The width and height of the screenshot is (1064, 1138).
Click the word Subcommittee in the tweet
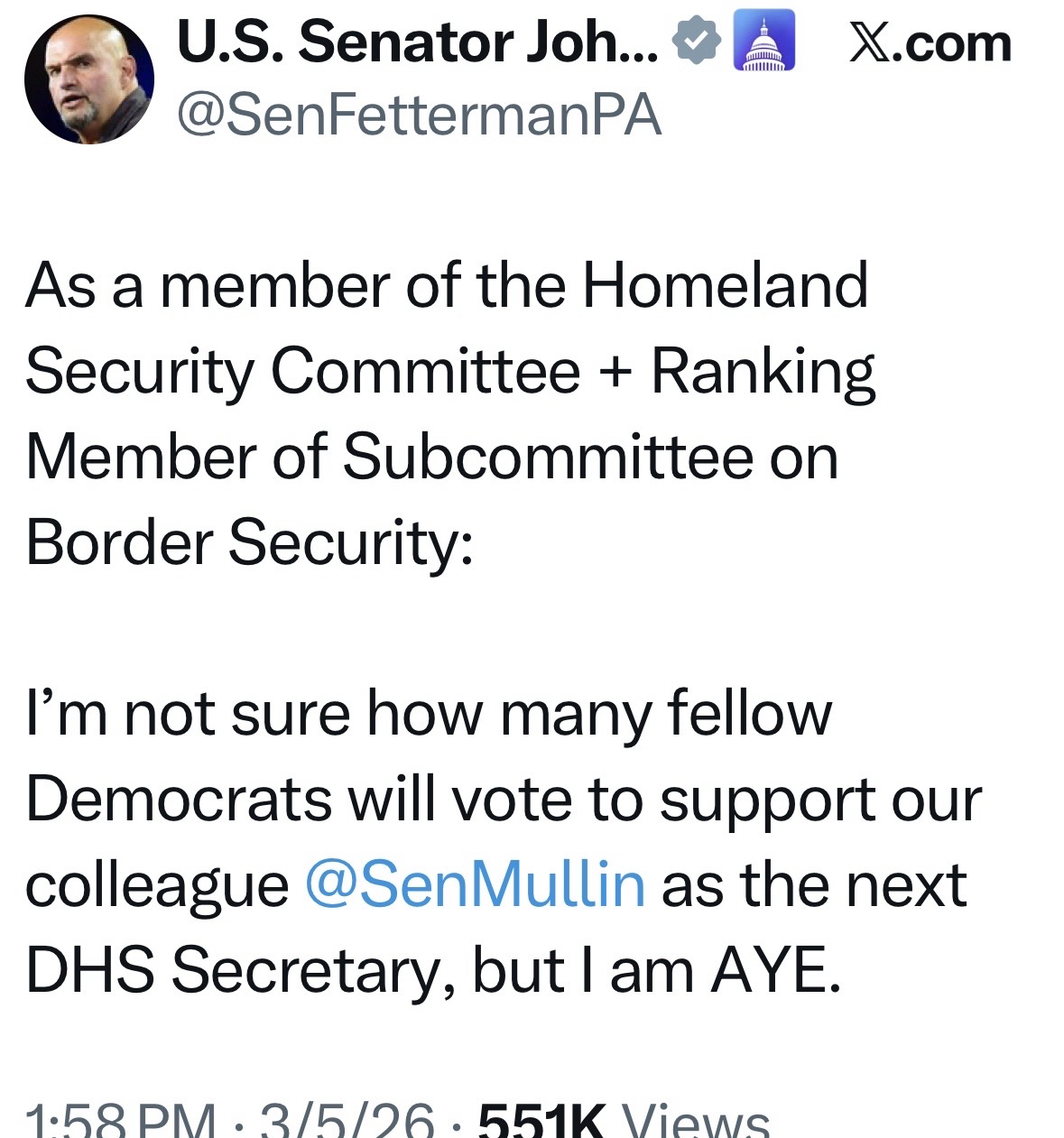(547, 457)
